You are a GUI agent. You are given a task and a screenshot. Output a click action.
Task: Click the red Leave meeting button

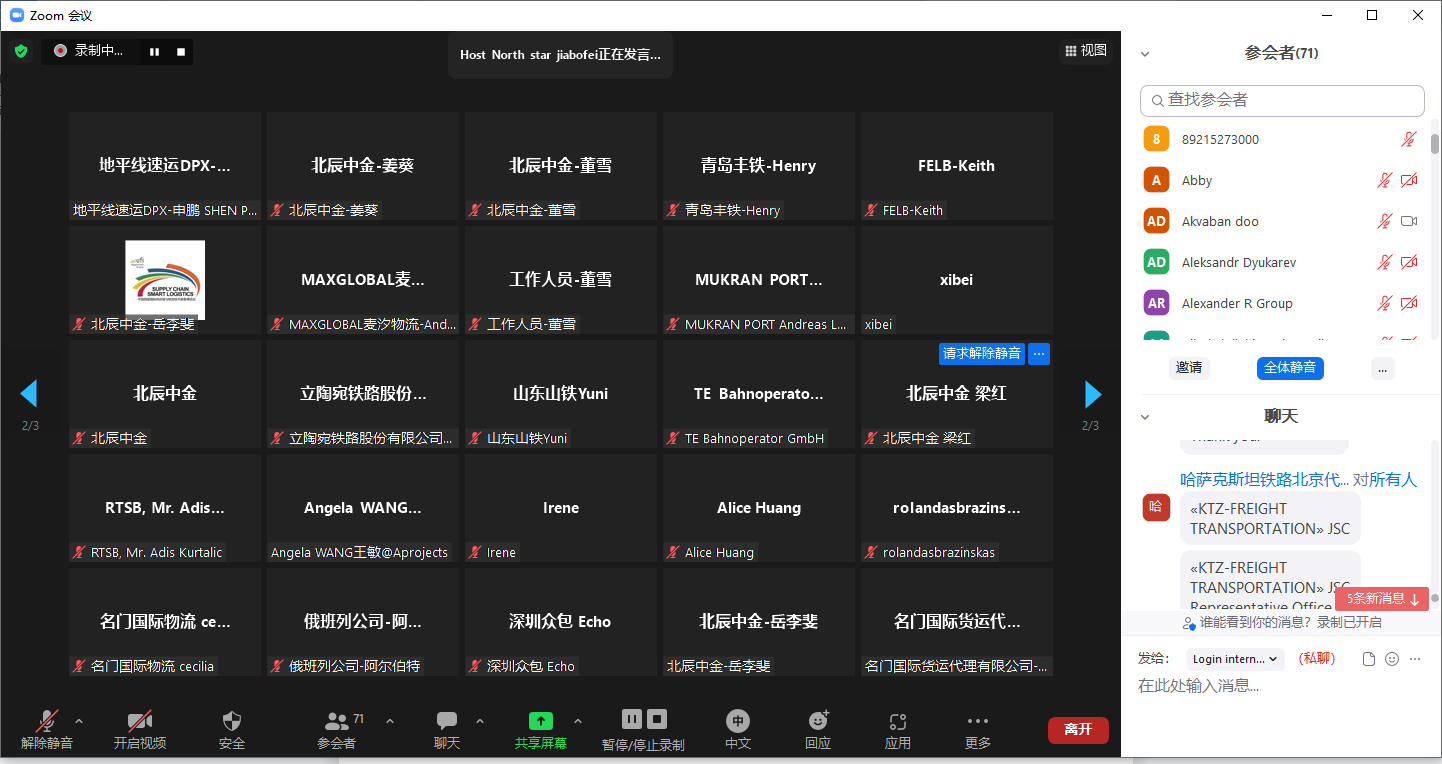click(x=1078, y=730)
